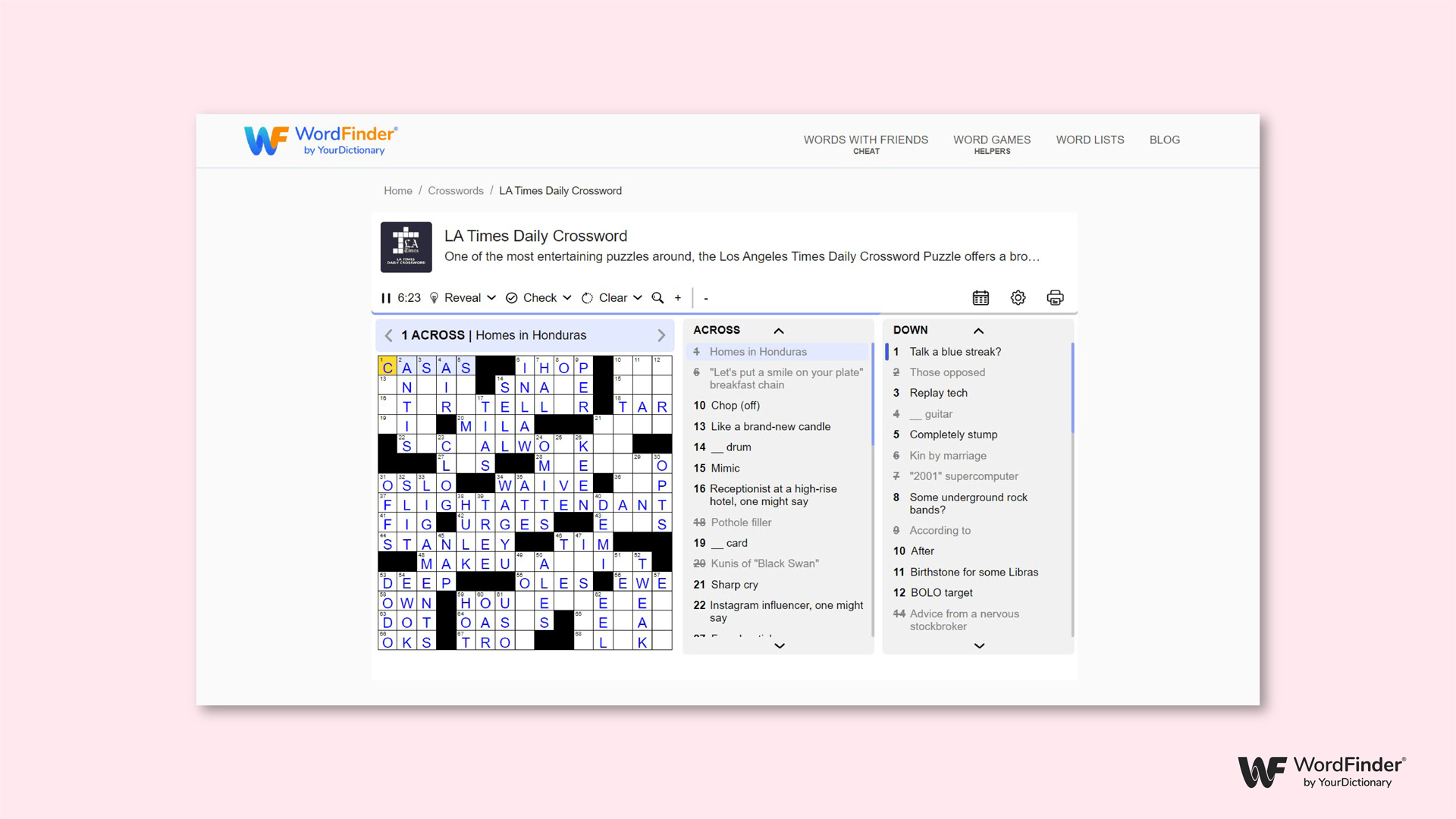
Task: Click the Reveal answer icon
Action: pos(434,297)
